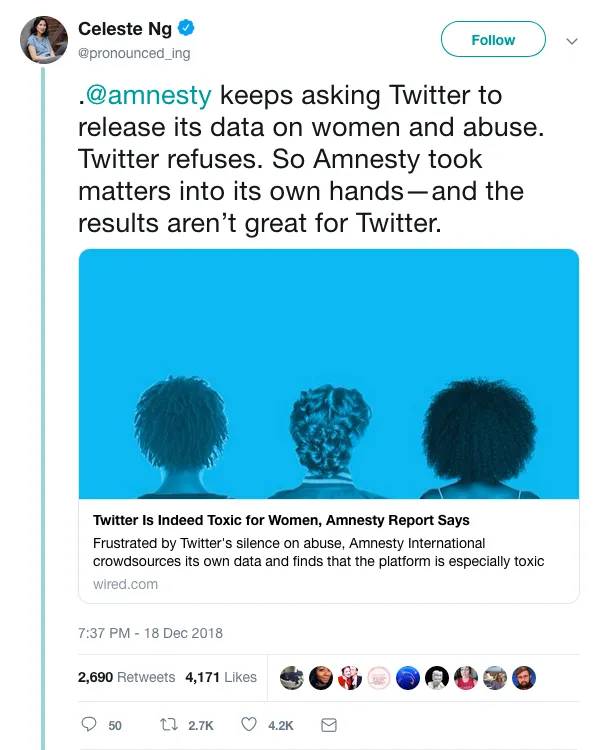
Task: Open the Celeste Ng display name
Action: (x=125, y=29)
